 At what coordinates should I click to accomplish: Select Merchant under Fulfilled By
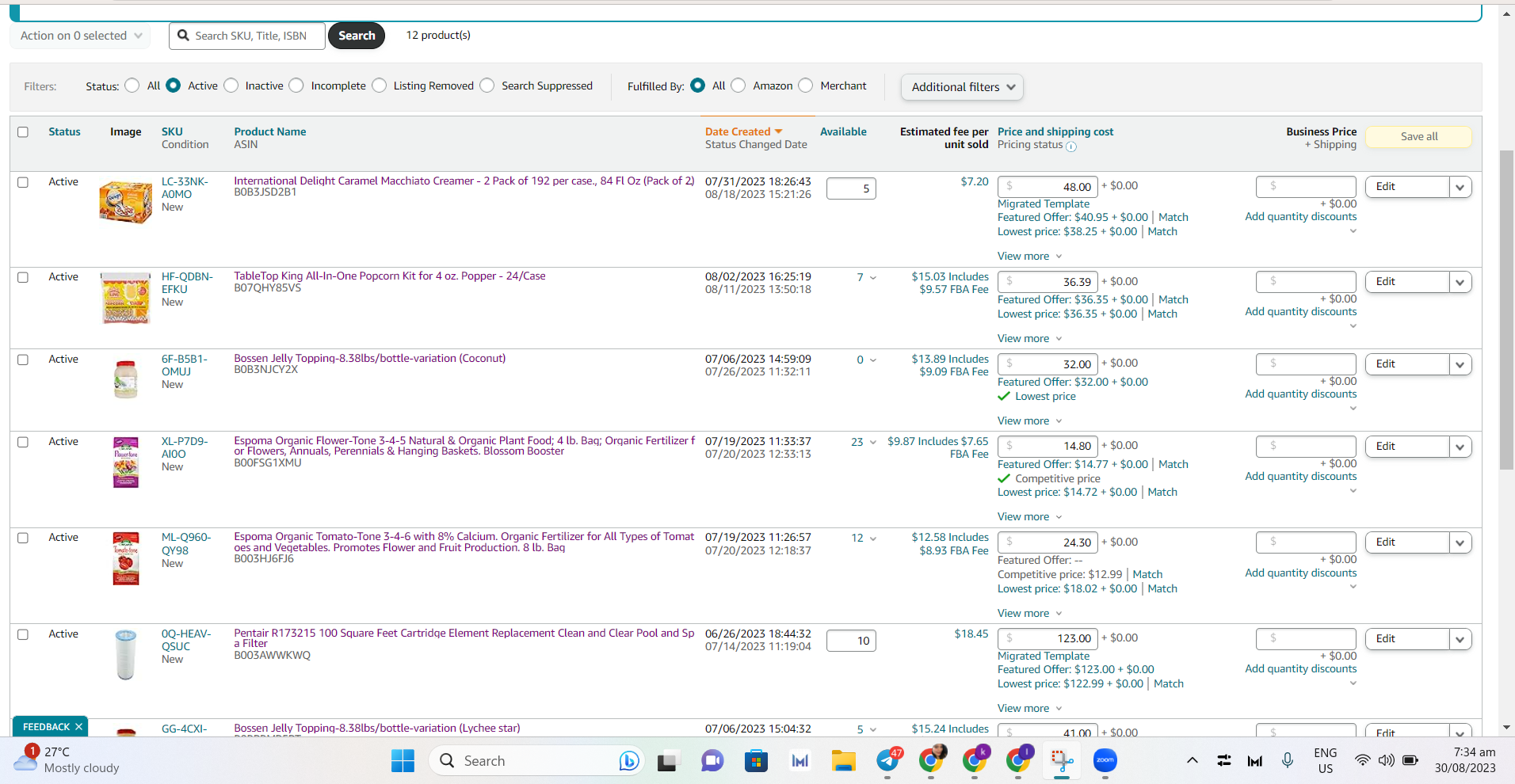806,86
